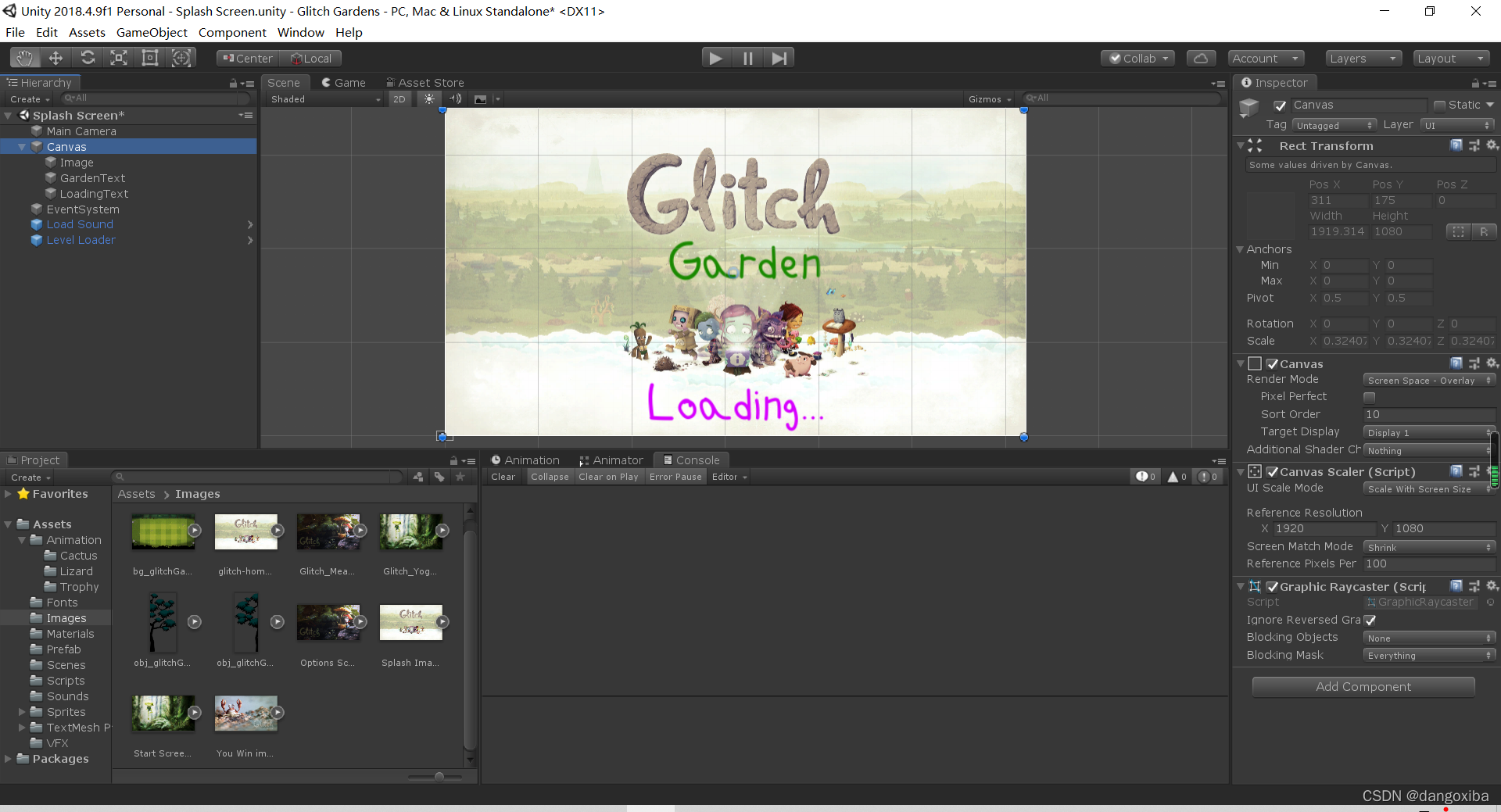This screenshot has height=812, width=1501.
Task: Toggle console info message filter
Action: tap(1146, 477)
